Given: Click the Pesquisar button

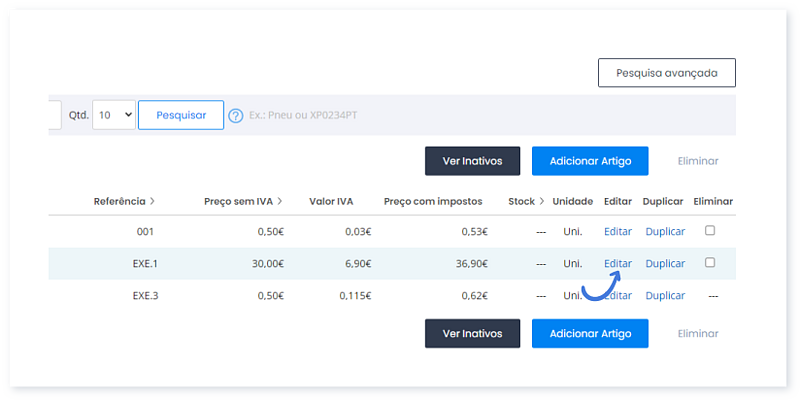Looking at the screenshot, I should click(181, 115).
